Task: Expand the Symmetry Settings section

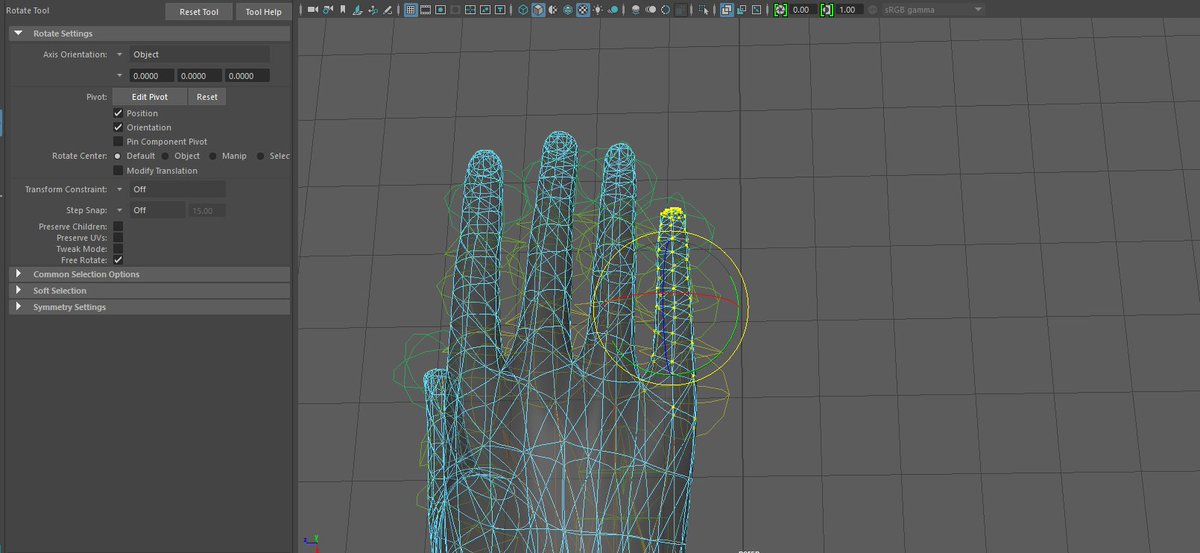Action: pos(18,307)
